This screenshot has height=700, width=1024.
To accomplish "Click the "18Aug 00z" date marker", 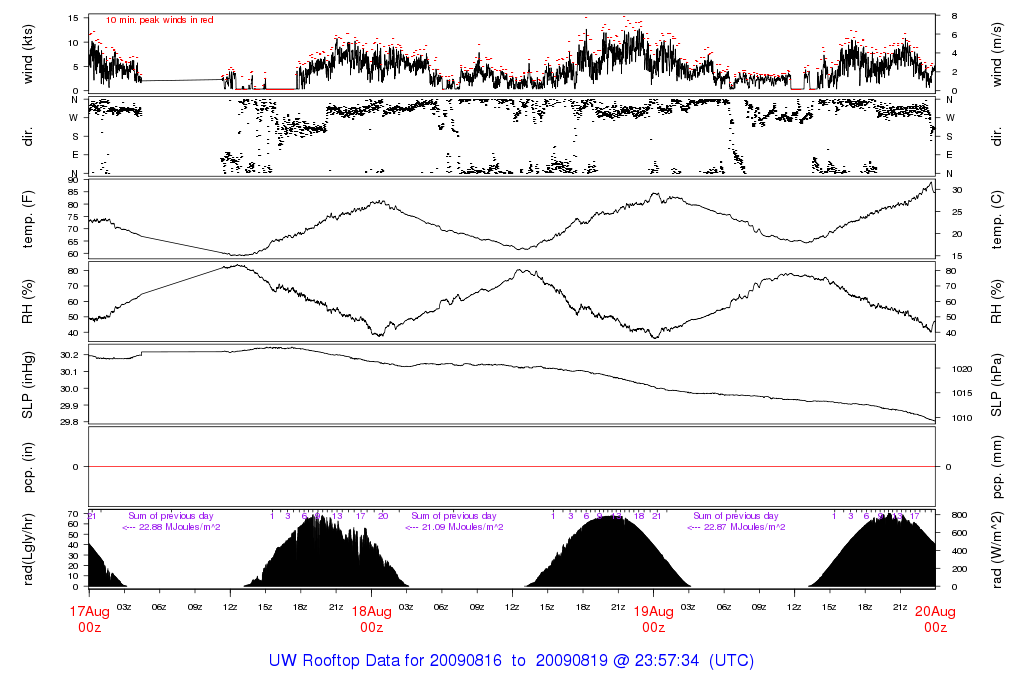I will coord(372,620).
